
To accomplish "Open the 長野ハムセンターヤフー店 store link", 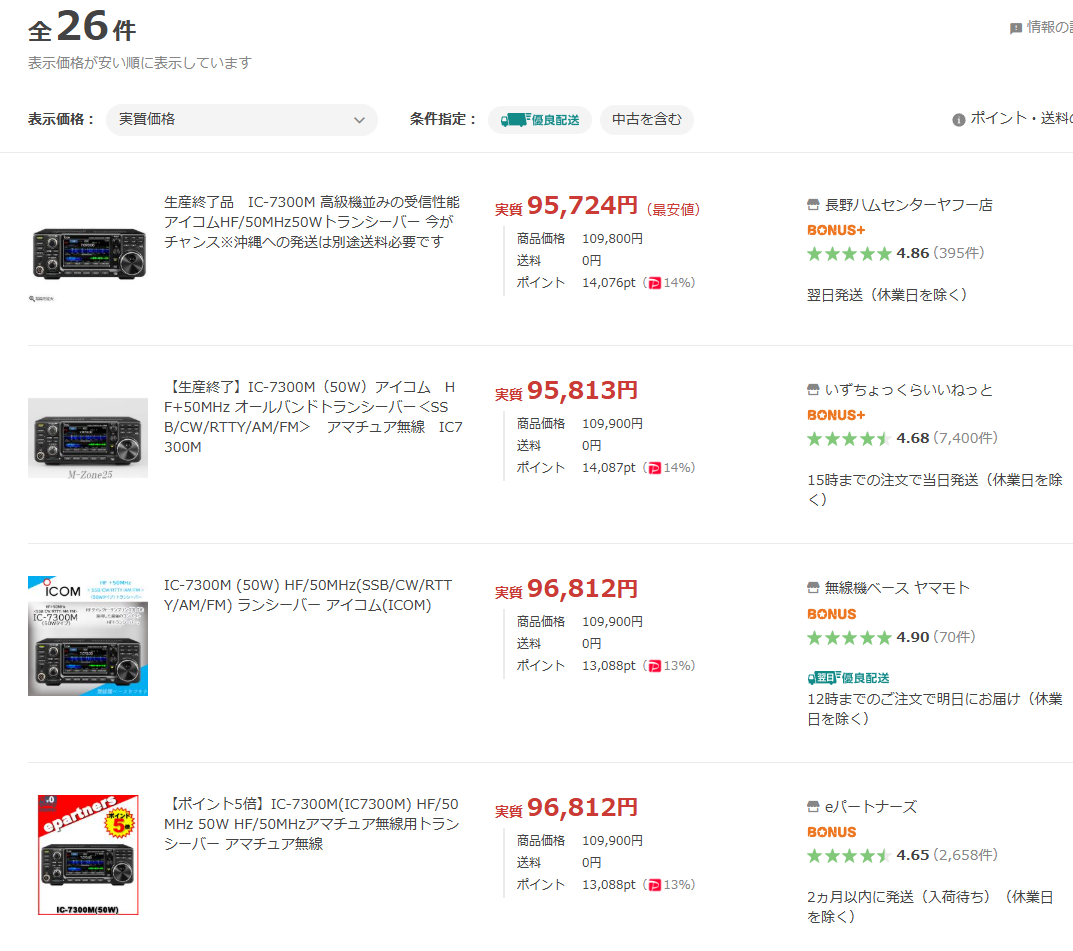I will (908, 205).
